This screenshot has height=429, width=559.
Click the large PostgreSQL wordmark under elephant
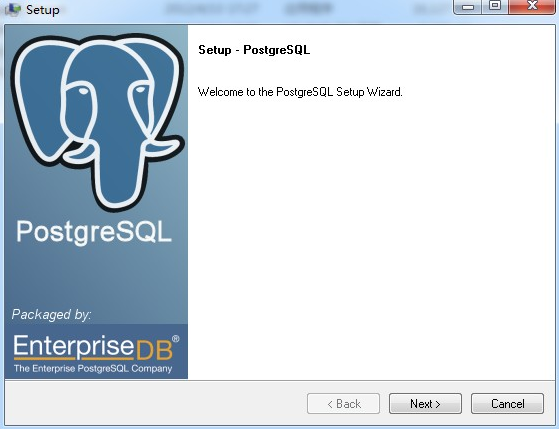(94, 232)
